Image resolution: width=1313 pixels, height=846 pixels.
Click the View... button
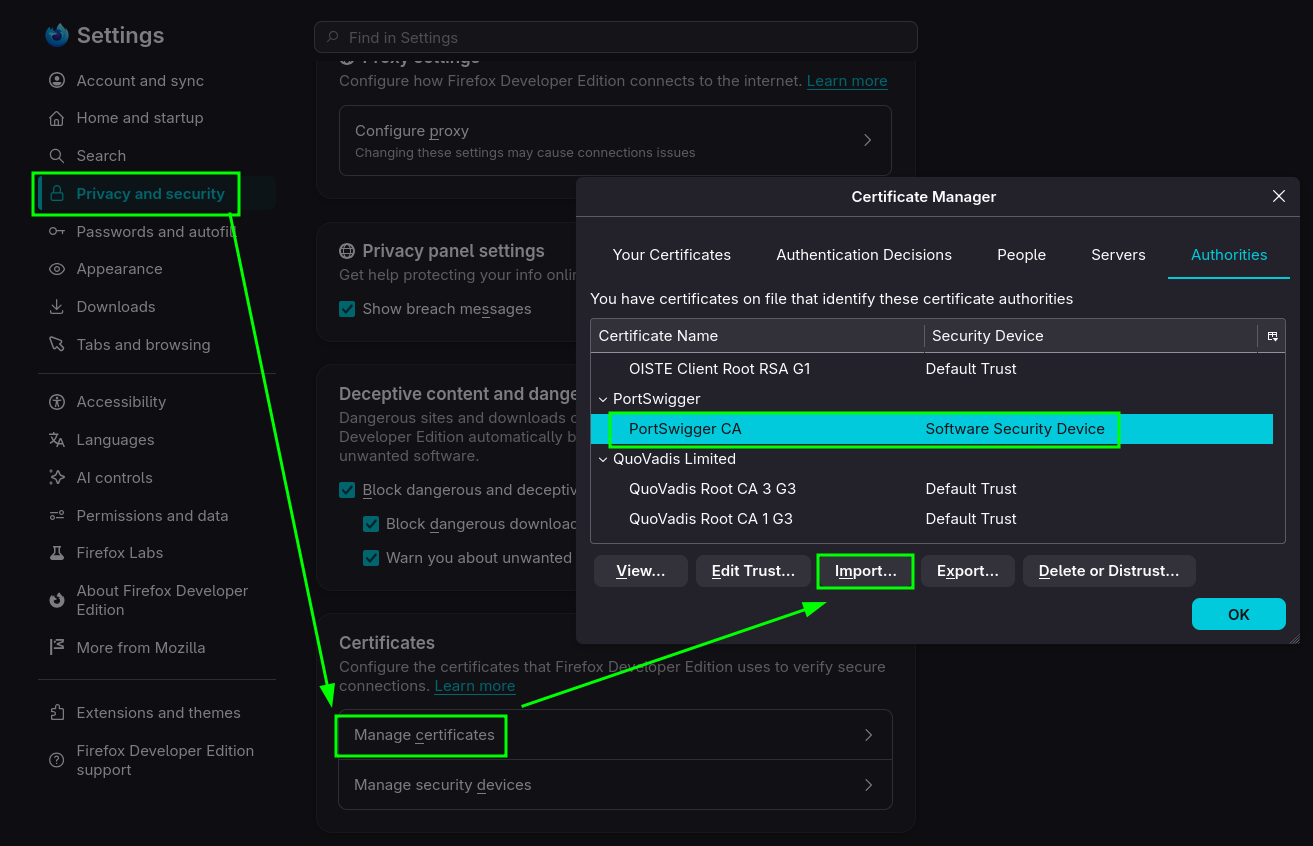pyautogui.click(x=641, y=571)
